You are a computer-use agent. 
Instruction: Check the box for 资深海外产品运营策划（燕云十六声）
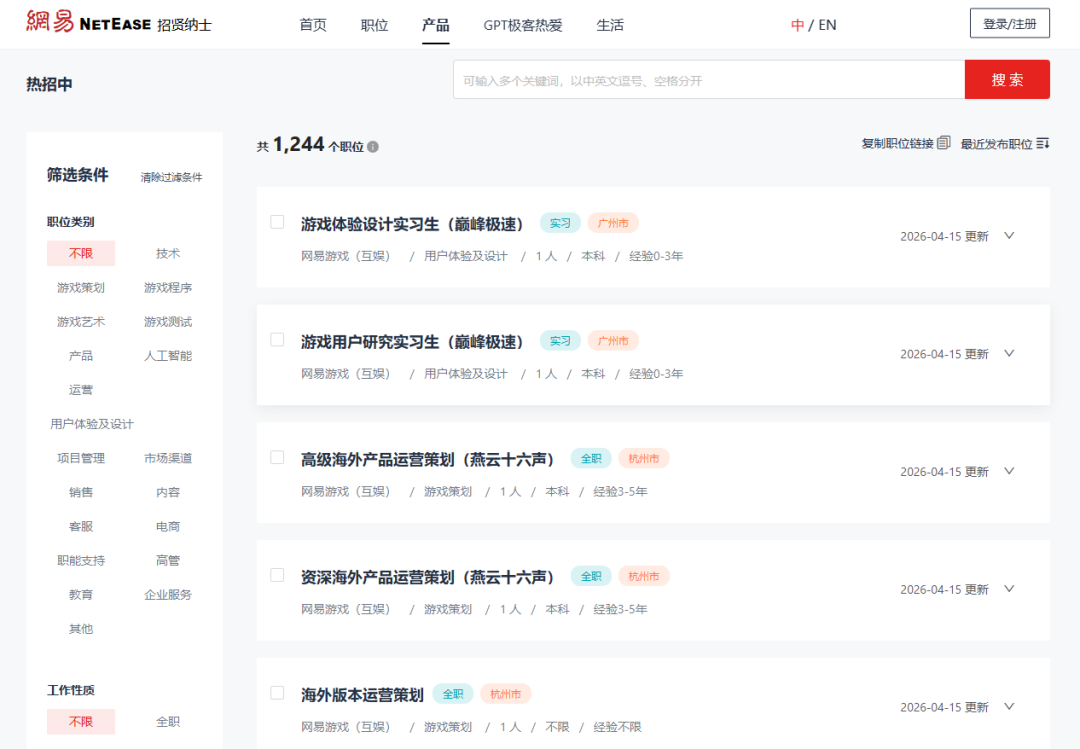(x=277, y=575)
